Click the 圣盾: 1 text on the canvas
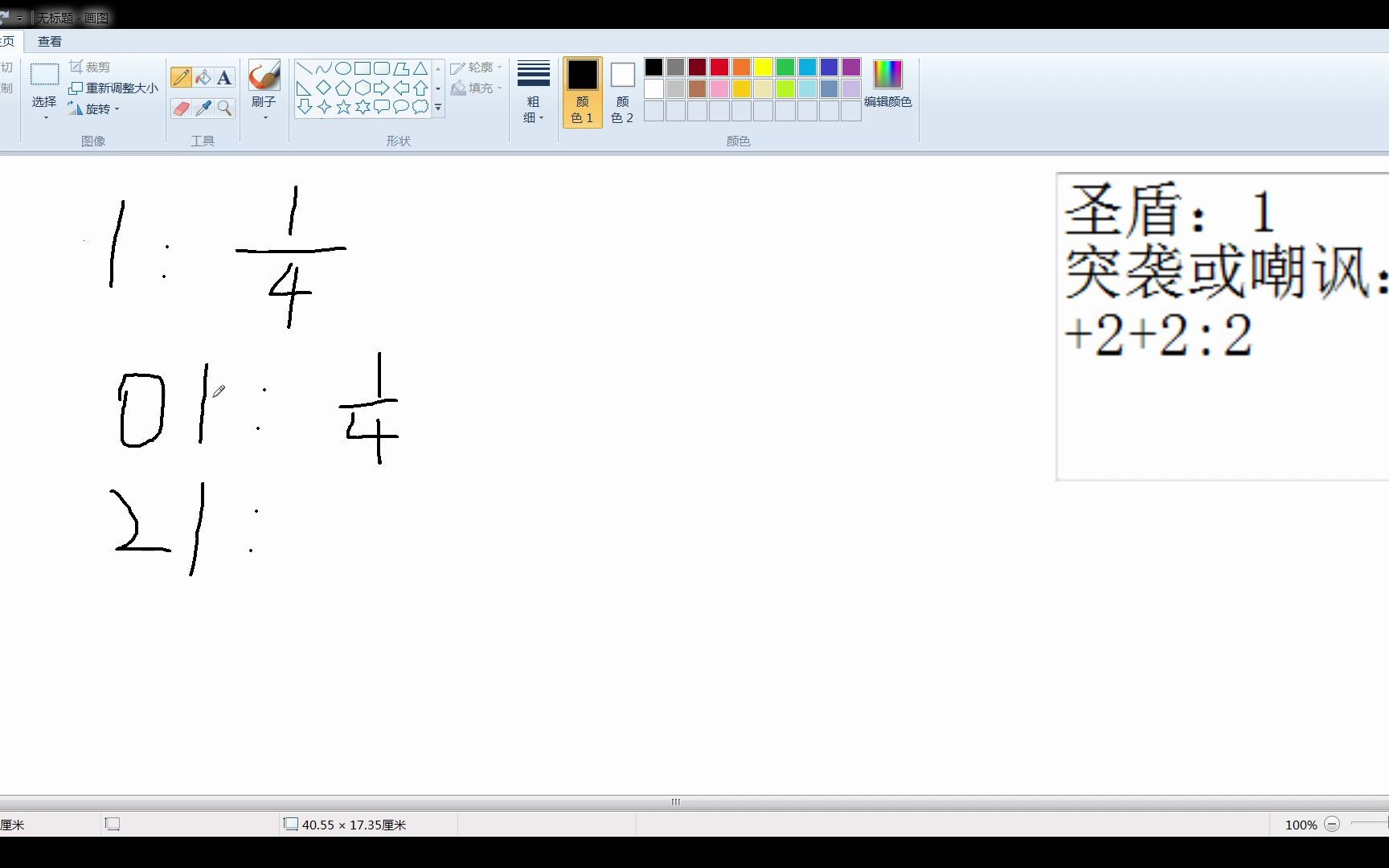This screenshot has width=1389, height=868. point(1170,211)
